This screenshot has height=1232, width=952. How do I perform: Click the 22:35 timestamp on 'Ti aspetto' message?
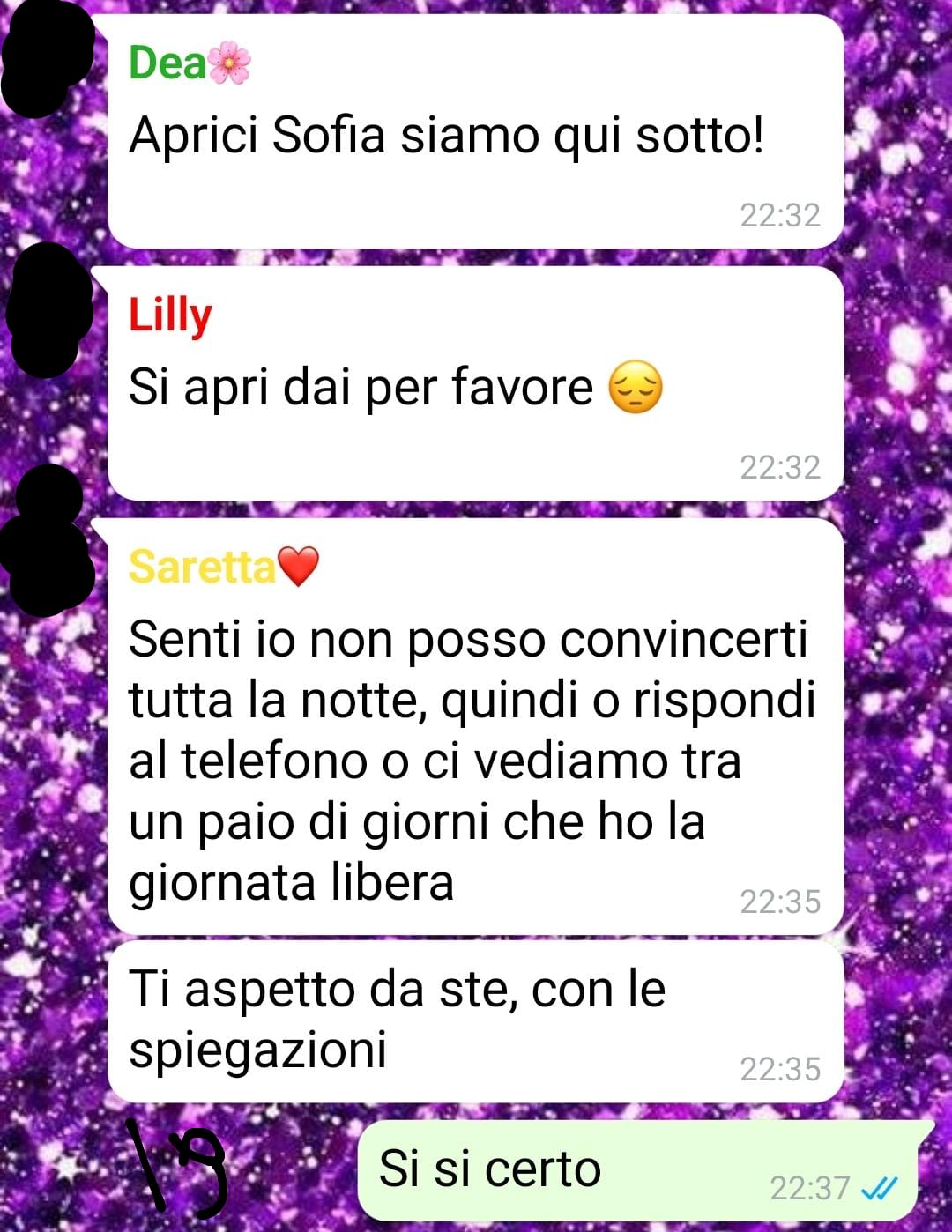tap(780, 1069)
